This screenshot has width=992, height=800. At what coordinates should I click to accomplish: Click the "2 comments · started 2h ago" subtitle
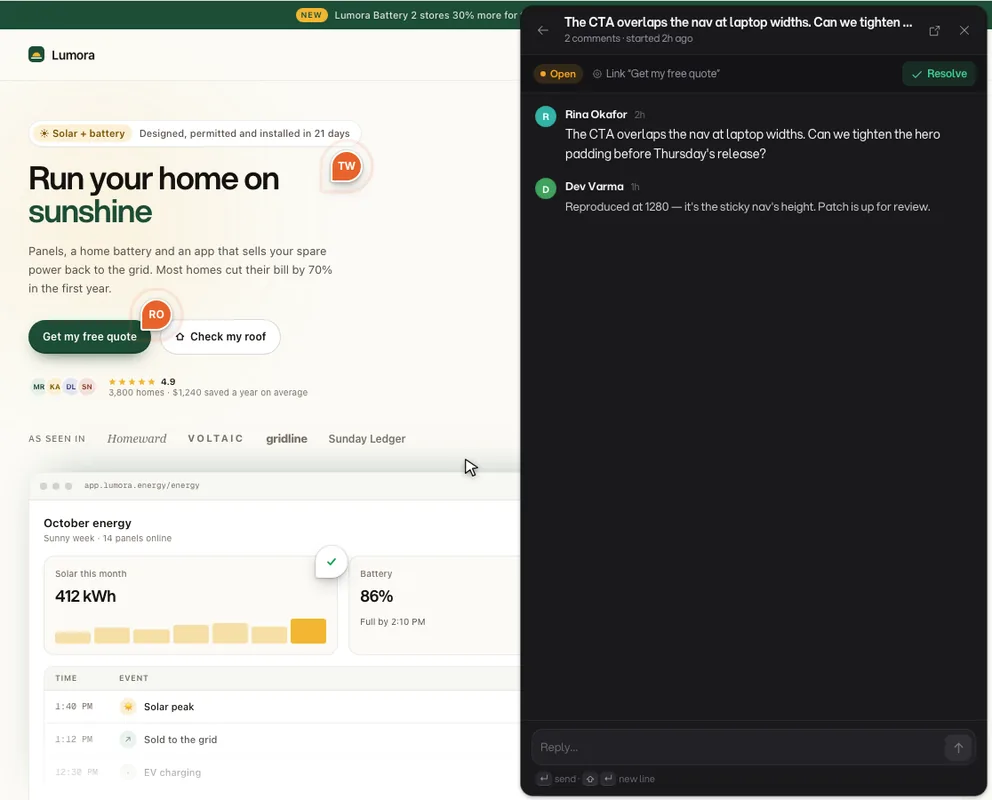[628, 39]
